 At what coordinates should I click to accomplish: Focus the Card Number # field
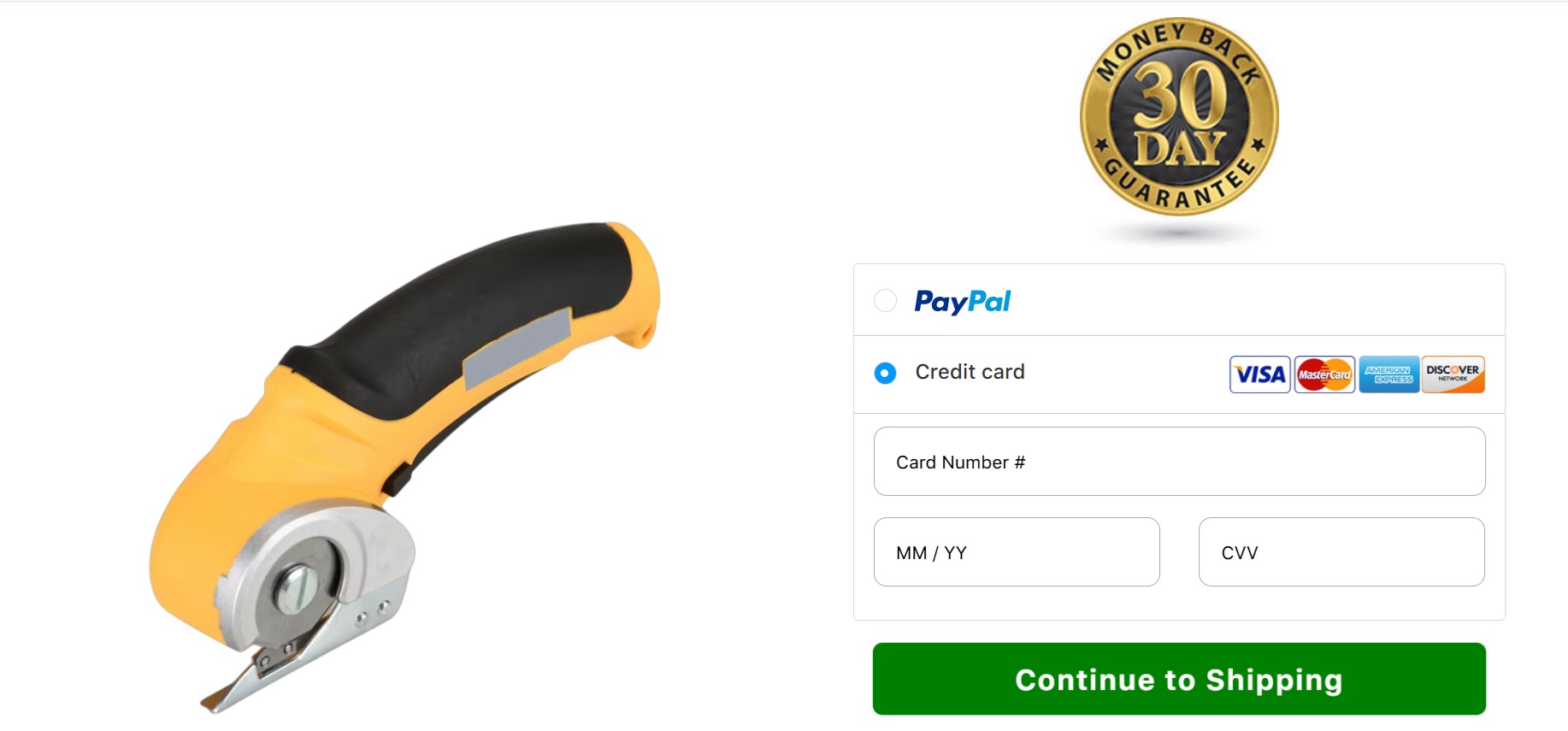1179,462
